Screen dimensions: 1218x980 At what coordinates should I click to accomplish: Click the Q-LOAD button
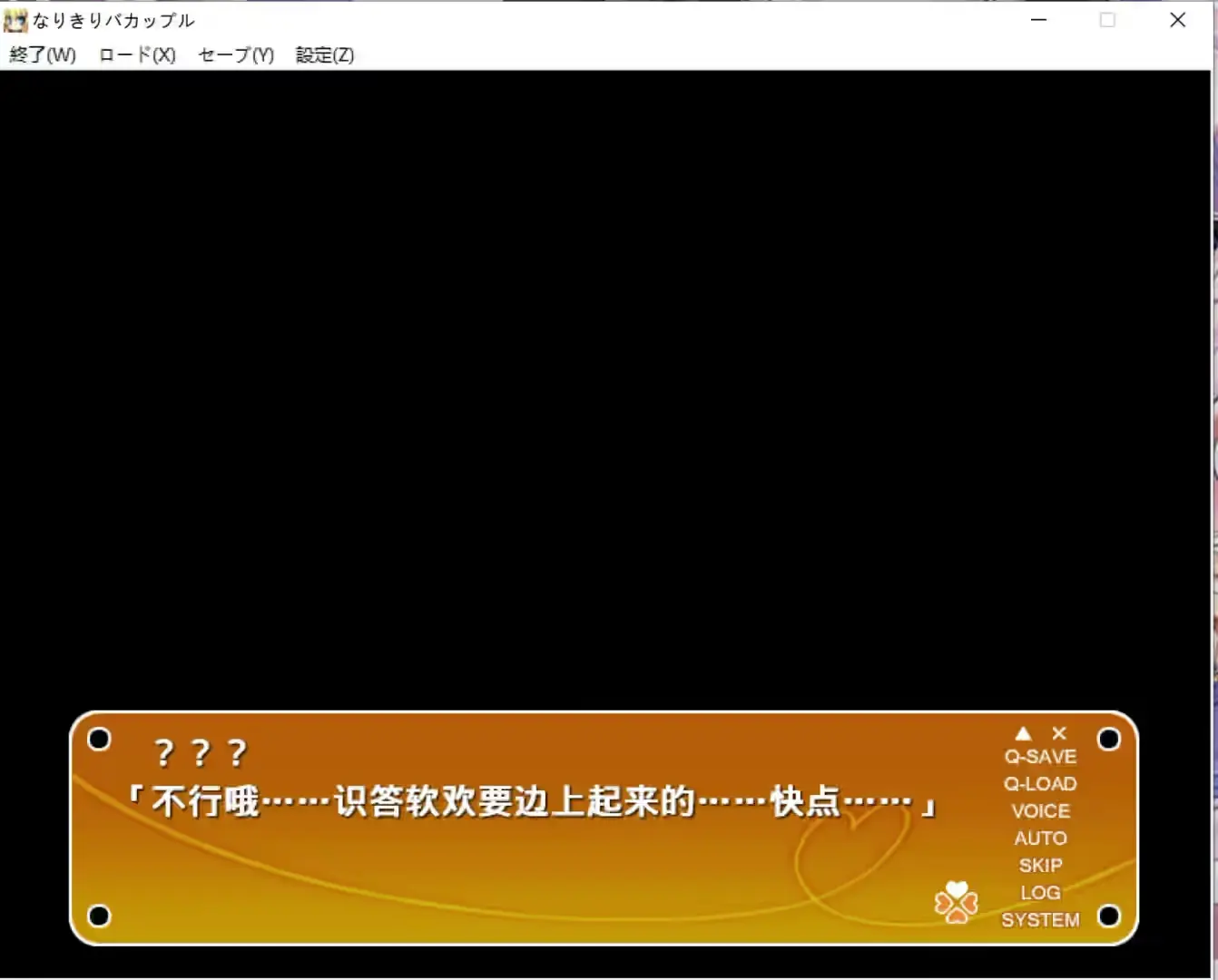pos(1040,784)
